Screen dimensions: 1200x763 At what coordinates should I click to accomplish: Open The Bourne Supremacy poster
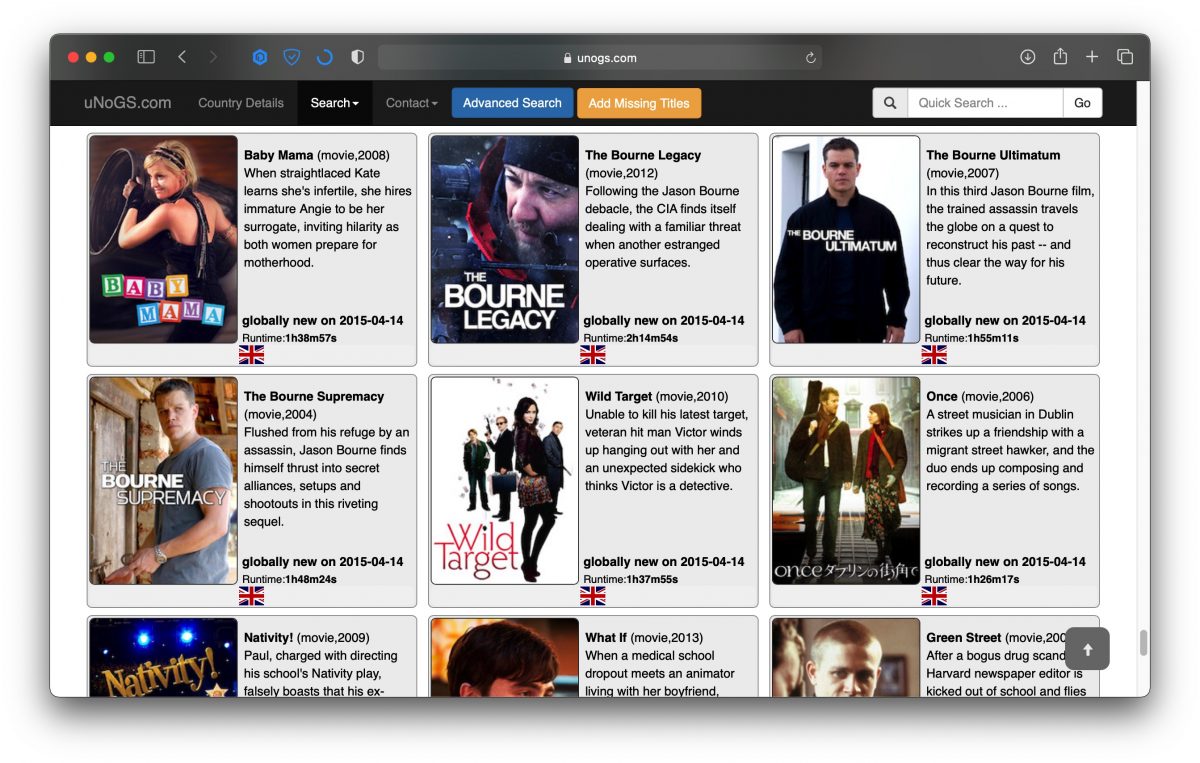click(x=164, y=481)
